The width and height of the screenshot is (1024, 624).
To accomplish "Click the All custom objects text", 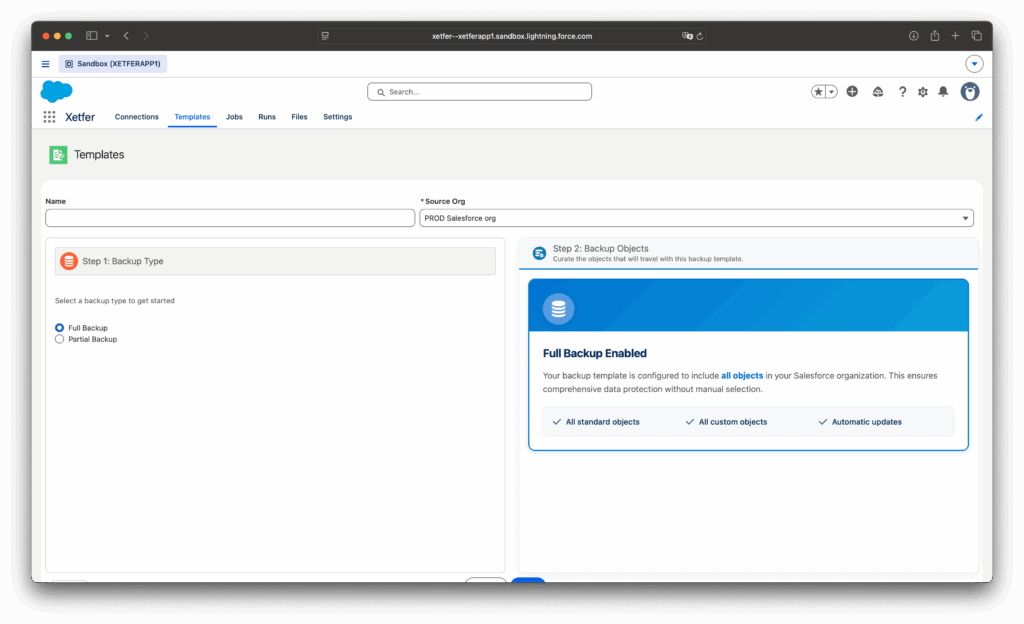I will pos(733,422).
